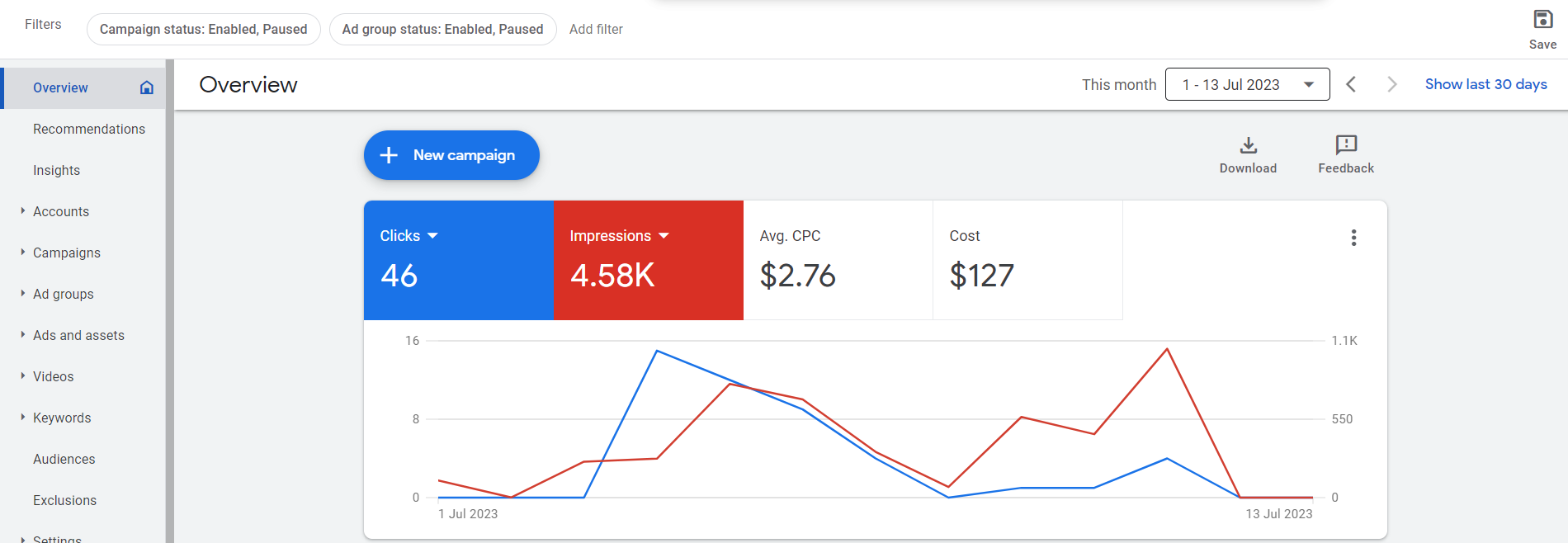Select the Avg. CPC metric card

pyautogui.click(x=838, y=260)
